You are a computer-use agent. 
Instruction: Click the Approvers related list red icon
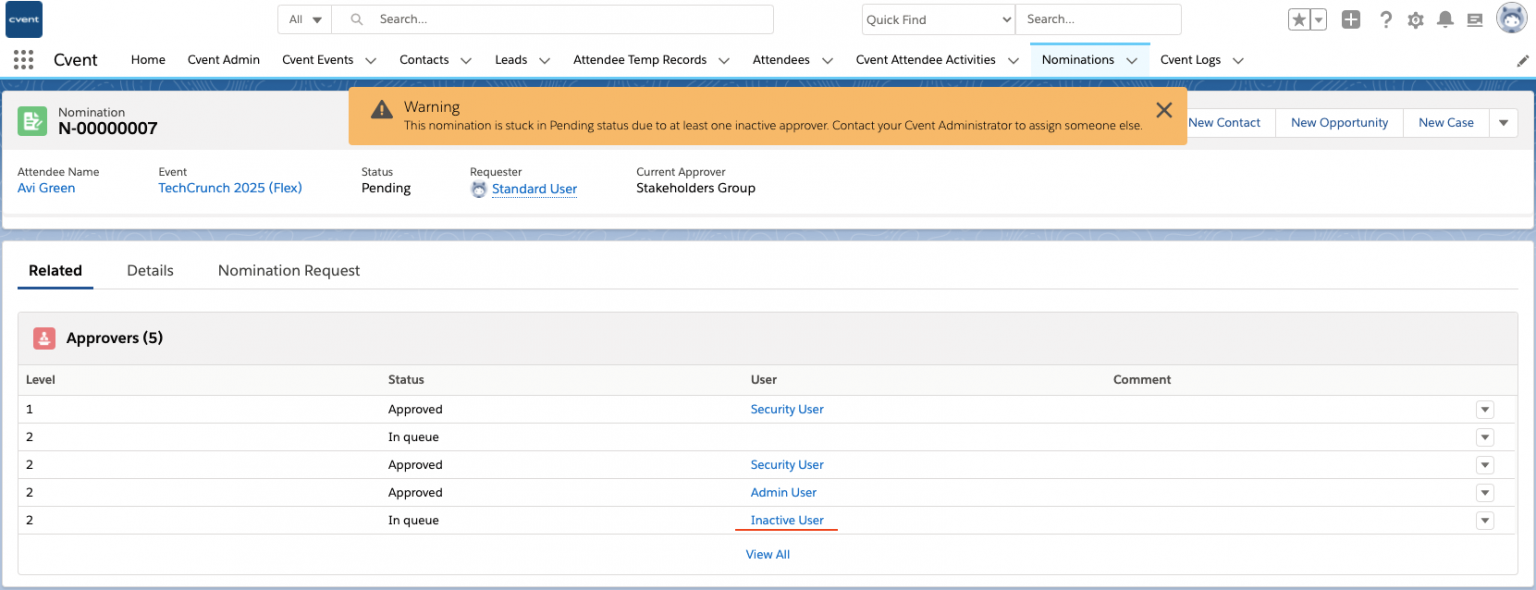point(44,338)
